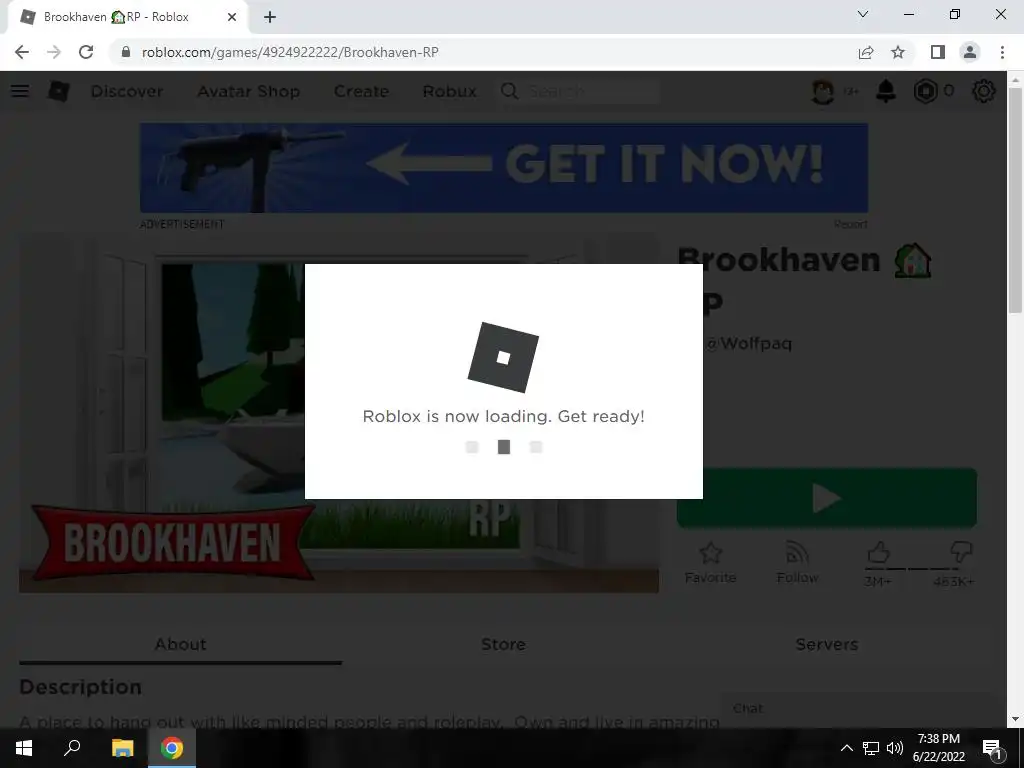Toggle the Chrome side panel
This screenshot has height=768, width=1024.
938,52
